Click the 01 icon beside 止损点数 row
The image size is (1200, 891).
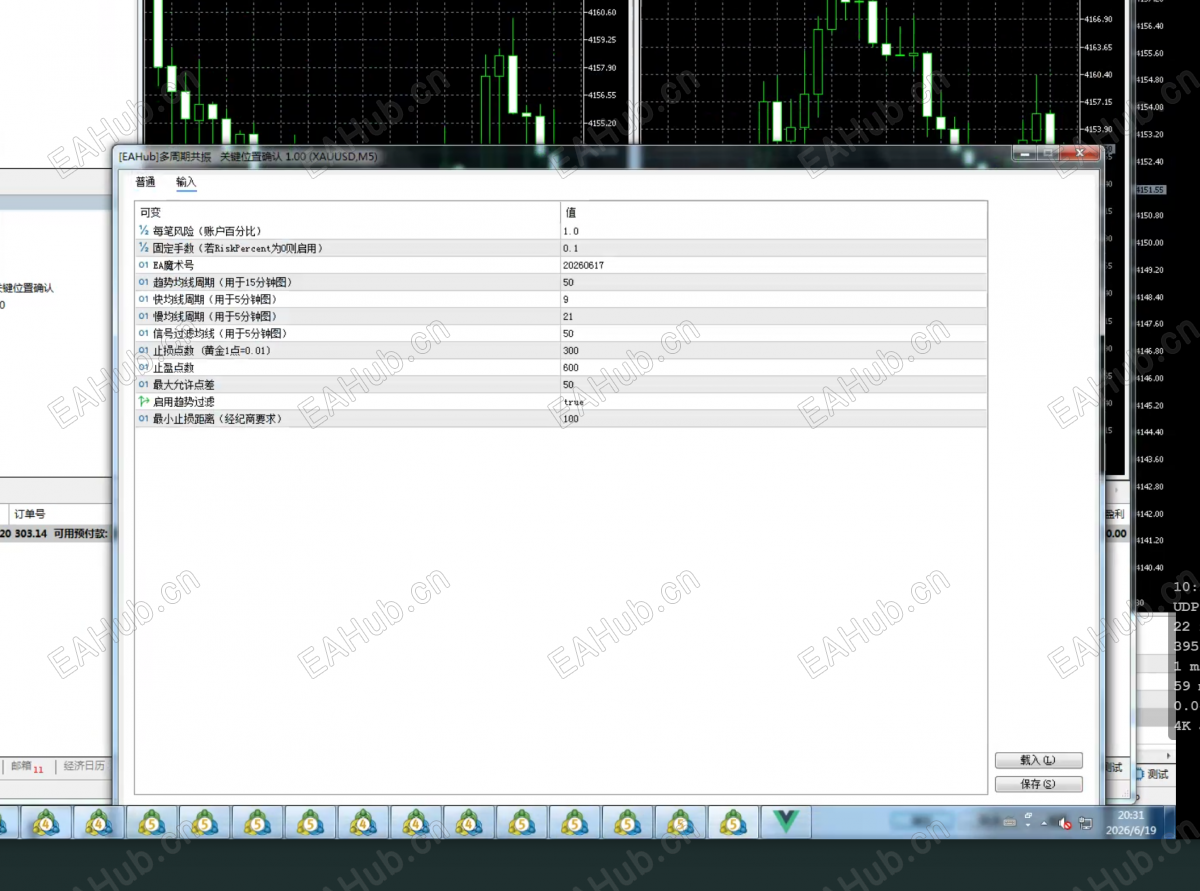pos(144,351)
